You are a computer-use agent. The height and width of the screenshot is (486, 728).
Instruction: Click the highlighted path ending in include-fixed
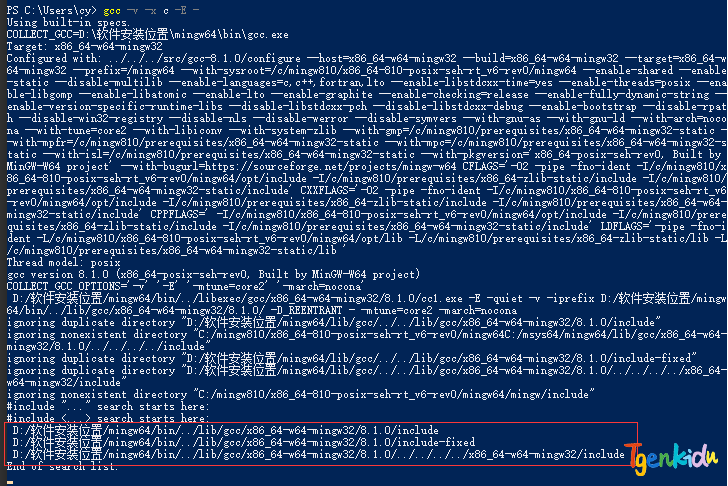[244, 442]
